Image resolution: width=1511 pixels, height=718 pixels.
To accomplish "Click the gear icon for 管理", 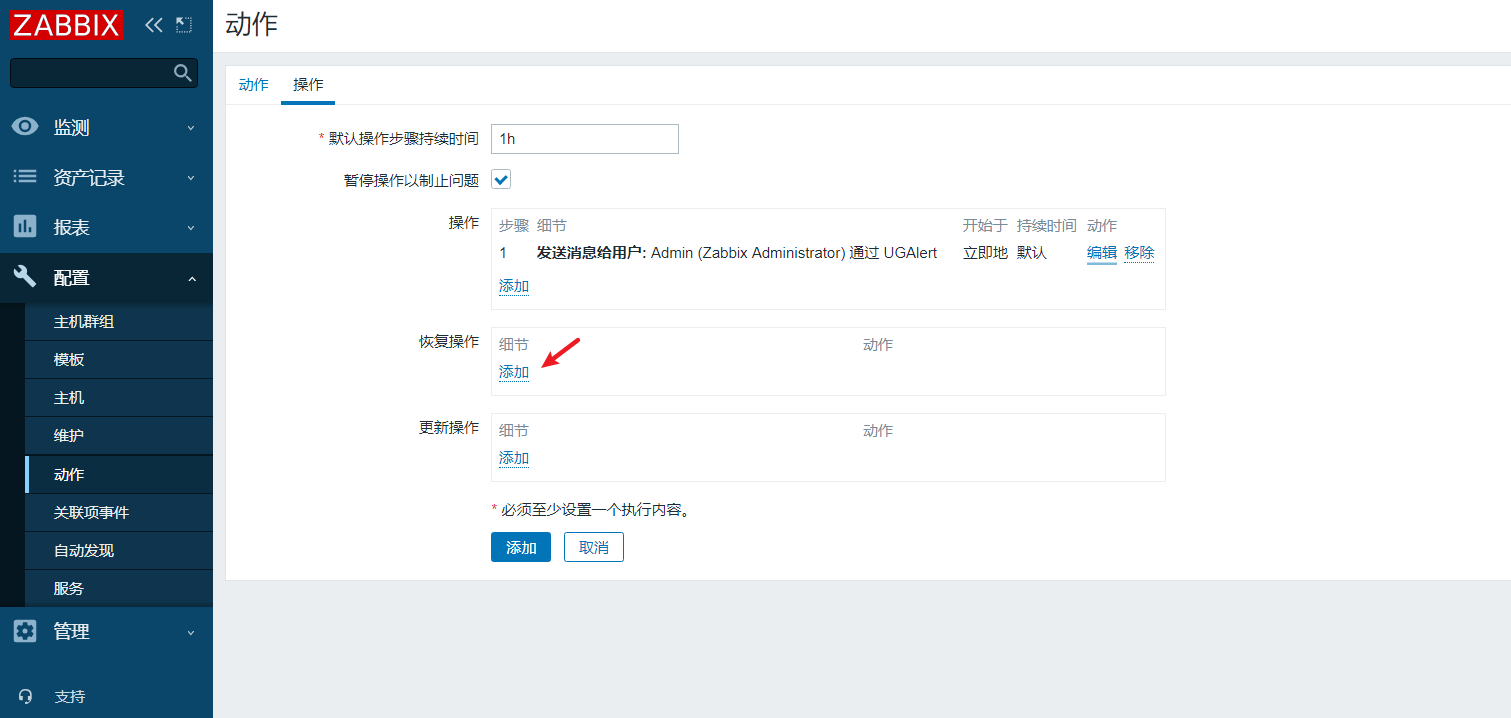I will click(x=25, y=631).
